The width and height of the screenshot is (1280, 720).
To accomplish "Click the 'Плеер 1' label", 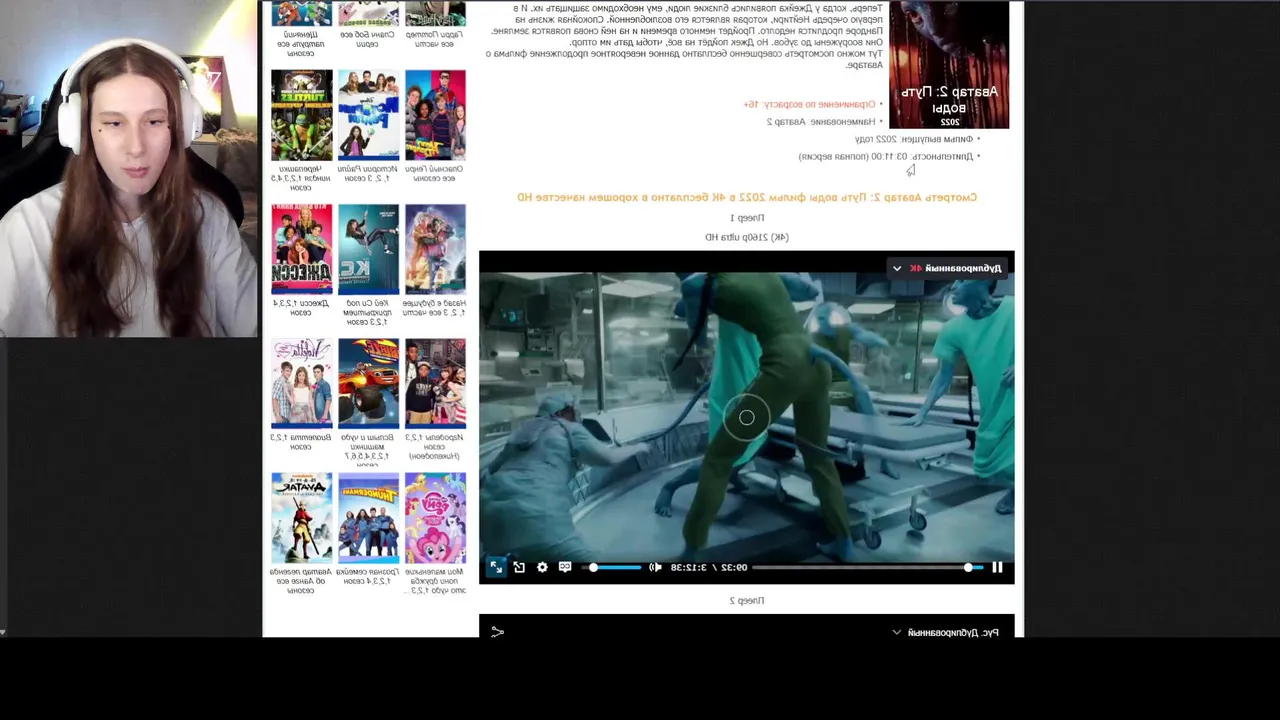I will 747,218.
